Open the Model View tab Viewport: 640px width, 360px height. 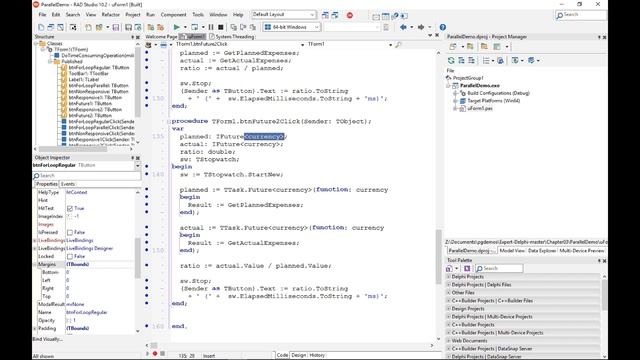512,251
